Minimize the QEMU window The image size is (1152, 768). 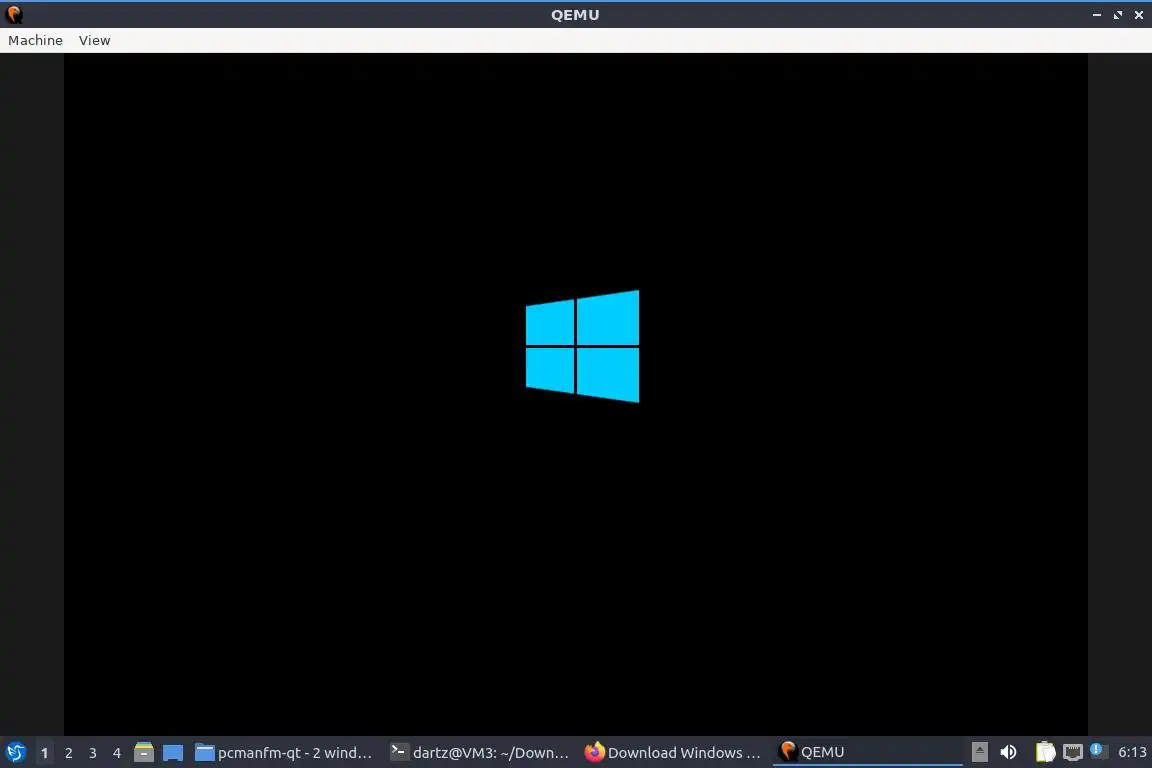click(1097, 15)
